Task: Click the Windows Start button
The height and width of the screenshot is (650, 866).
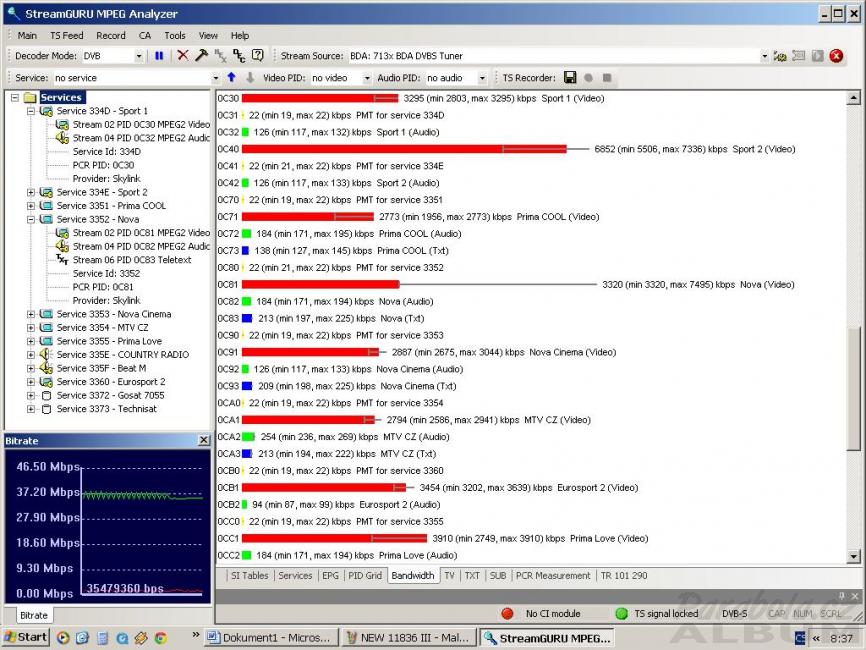Action: pos(27,637)
